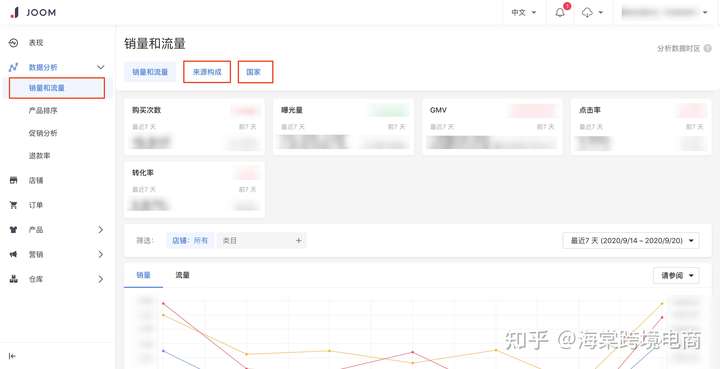The height and width of the screenshot is (369, 720).
Task: Click the 店铺: 所有 filter chip
Action: (x=190, y=240)
